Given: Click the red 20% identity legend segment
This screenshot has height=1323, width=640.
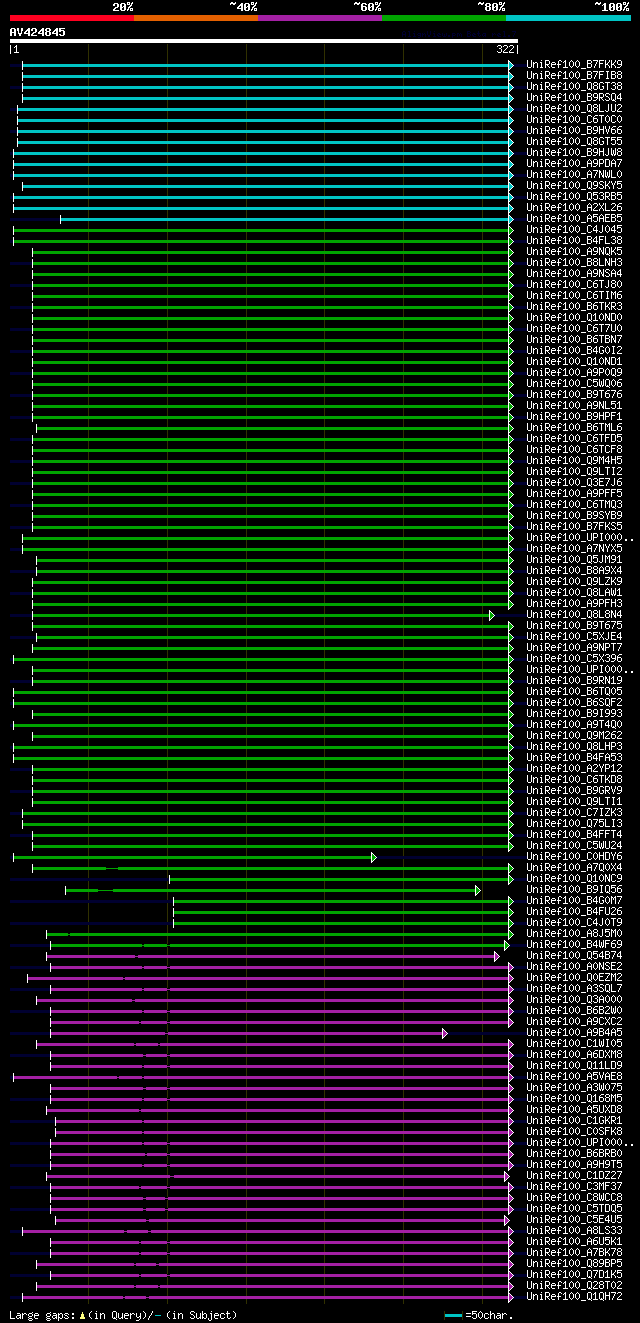Looking at the screenshot, I should [72, 18].
